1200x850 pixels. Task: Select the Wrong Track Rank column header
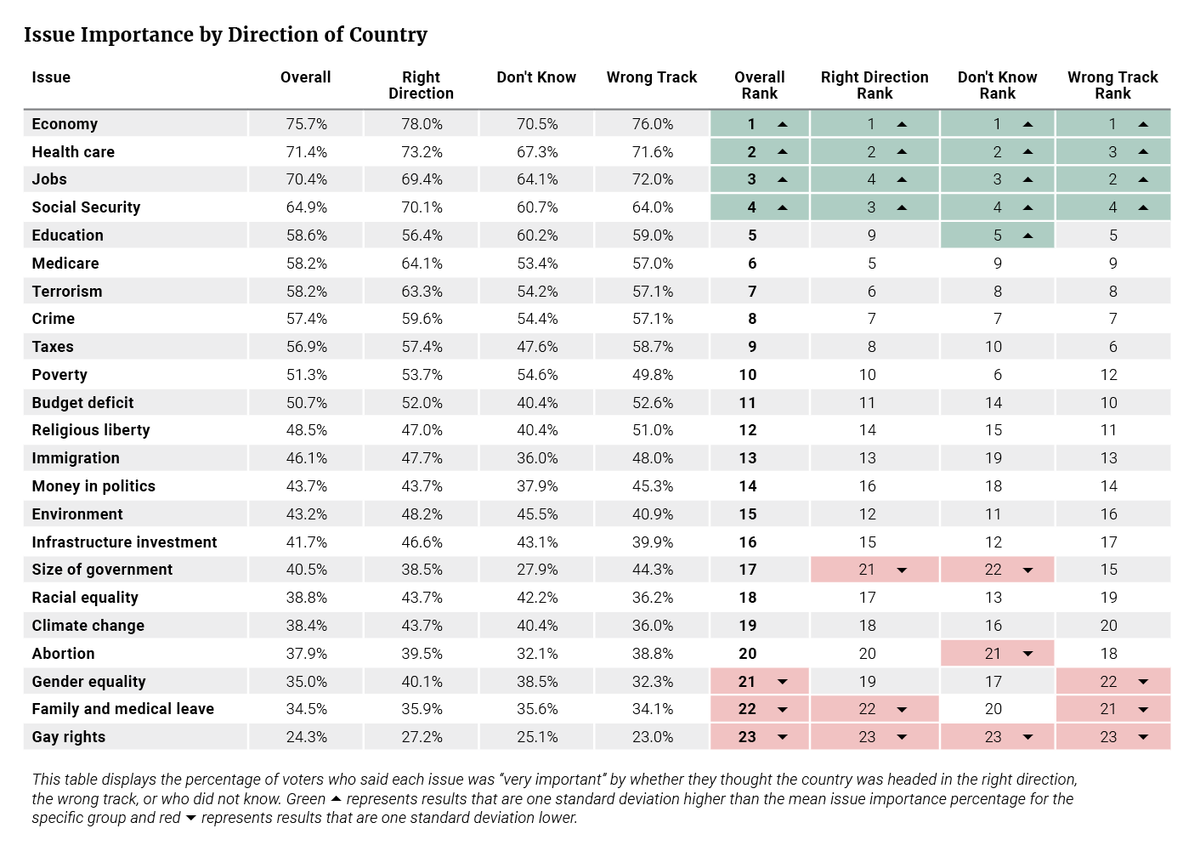(1112, 85)
